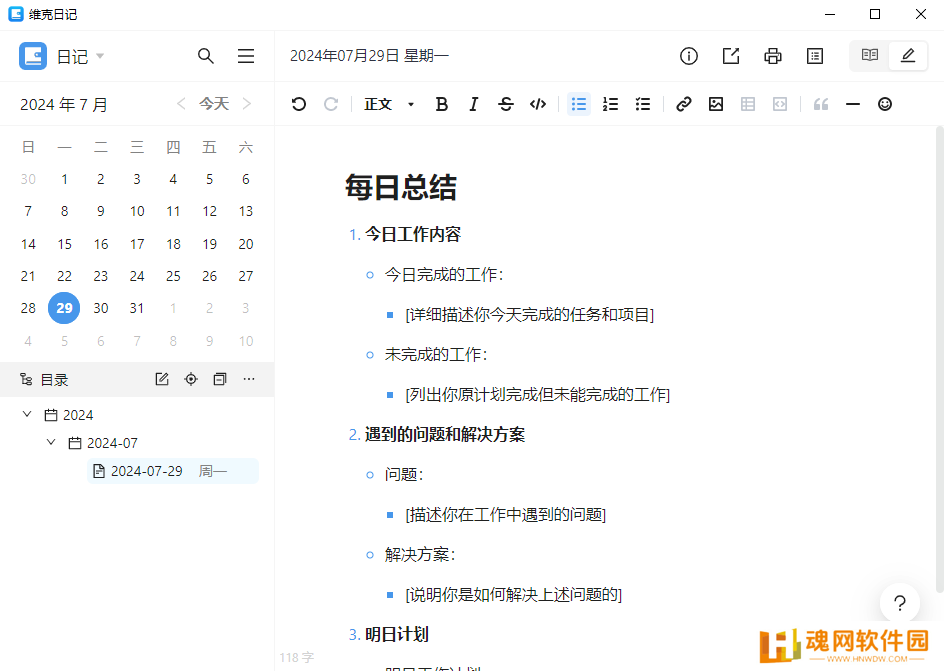This screenshot has height=671, width=944.
Task: Click the 目录 tree icon
Action: tap(26, 379)
